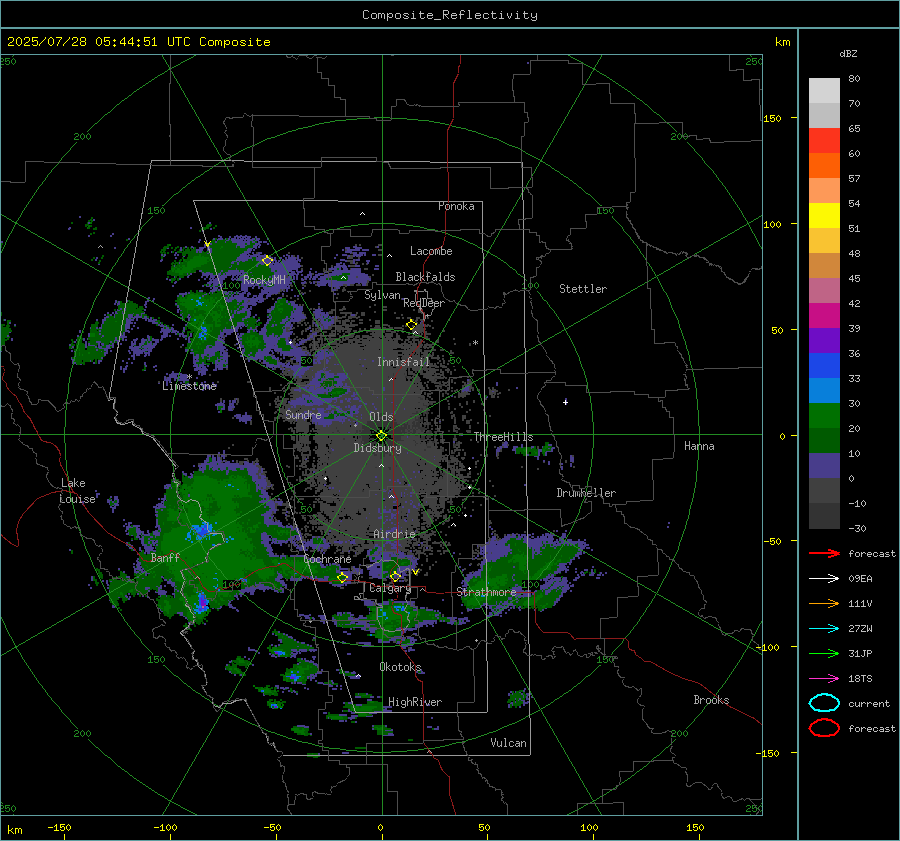Viewport: 900px width, 841px height.
Task: Select the RedDeer city label
Action: tap(424, 303)
